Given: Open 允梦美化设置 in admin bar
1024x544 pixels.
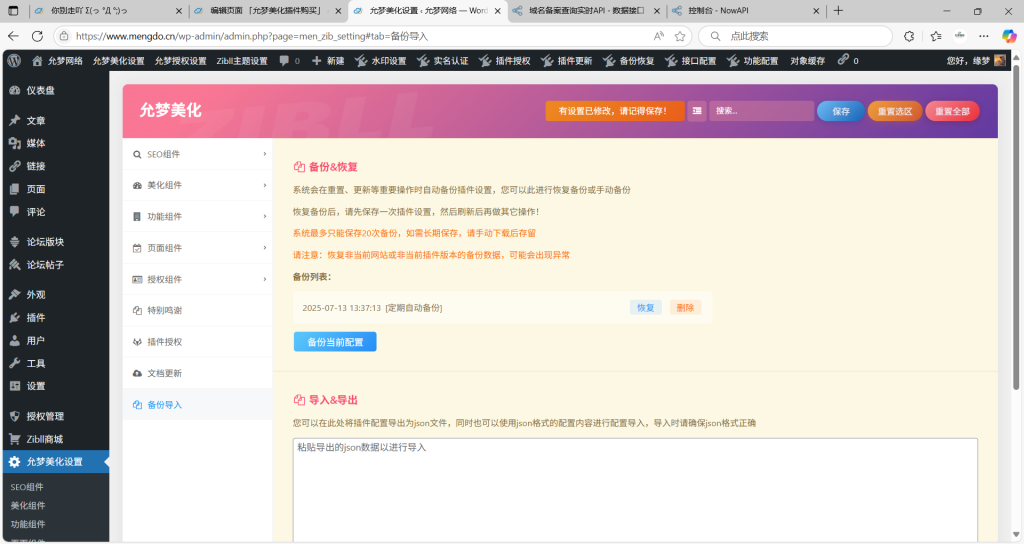Looking at the screenshot, I should [x=118, y=61].
